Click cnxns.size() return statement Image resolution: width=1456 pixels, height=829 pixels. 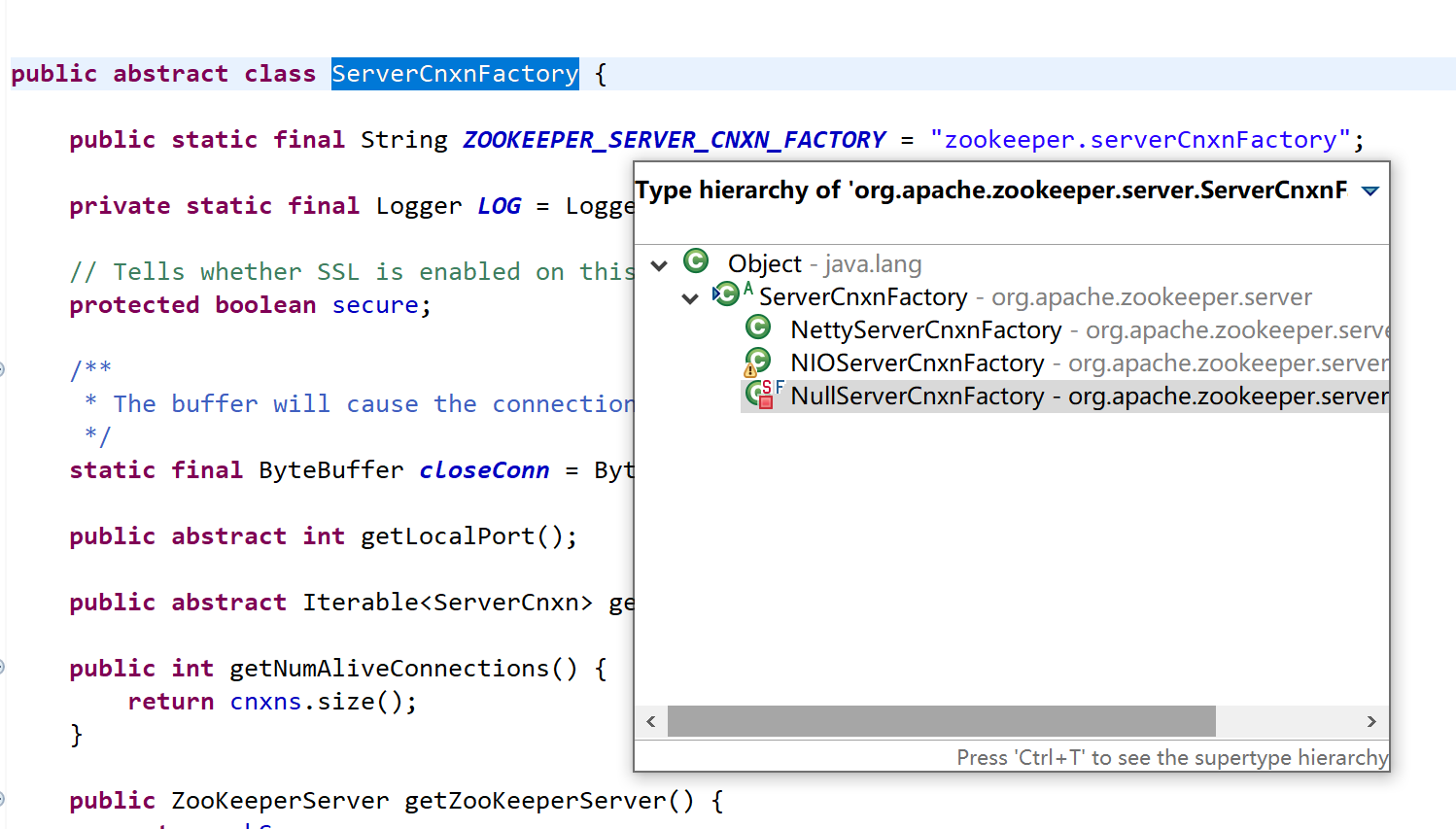[272, 702]
